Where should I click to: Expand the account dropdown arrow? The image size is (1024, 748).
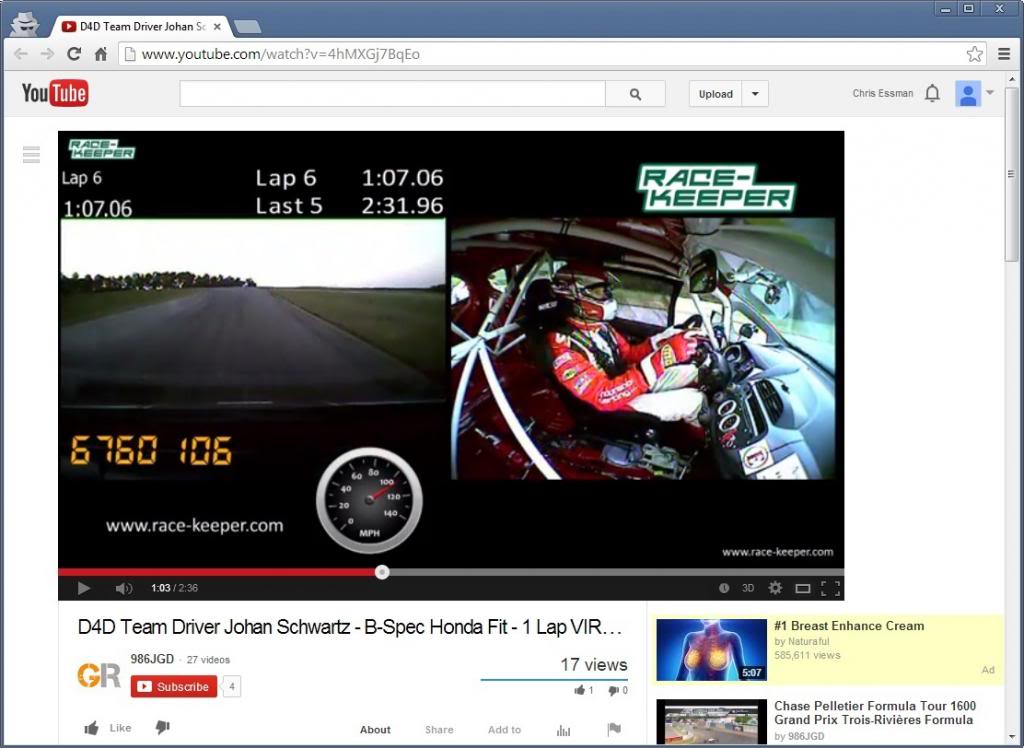point(990,92)
